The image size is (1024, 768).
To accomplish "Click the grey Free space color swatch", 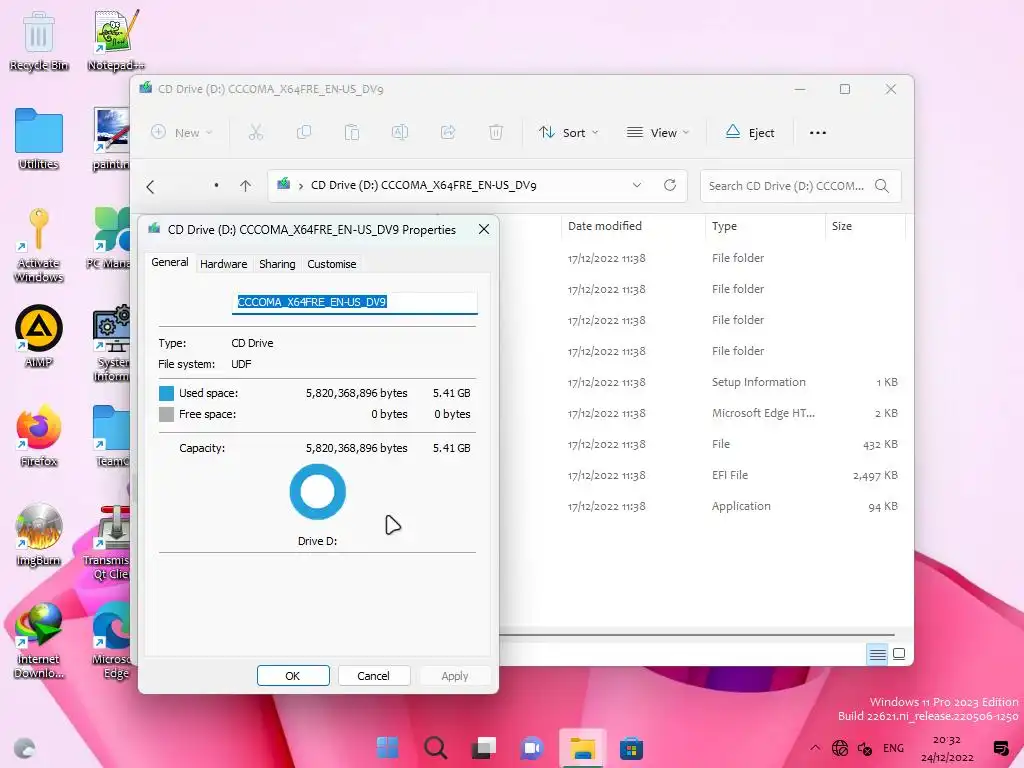I will pos(167,414).
